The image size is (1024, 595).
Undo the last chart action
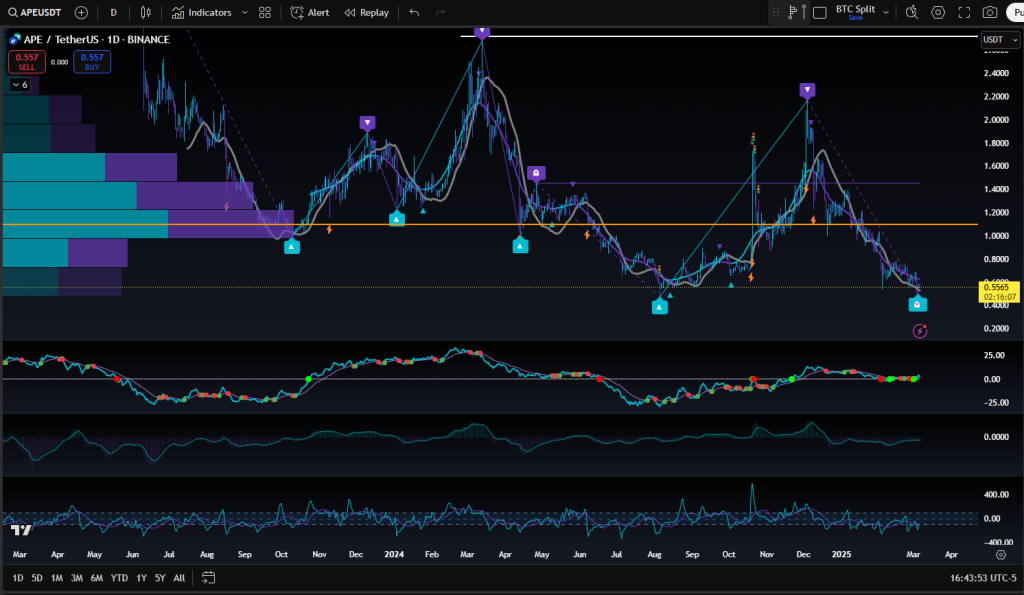[x=414, y=12]
